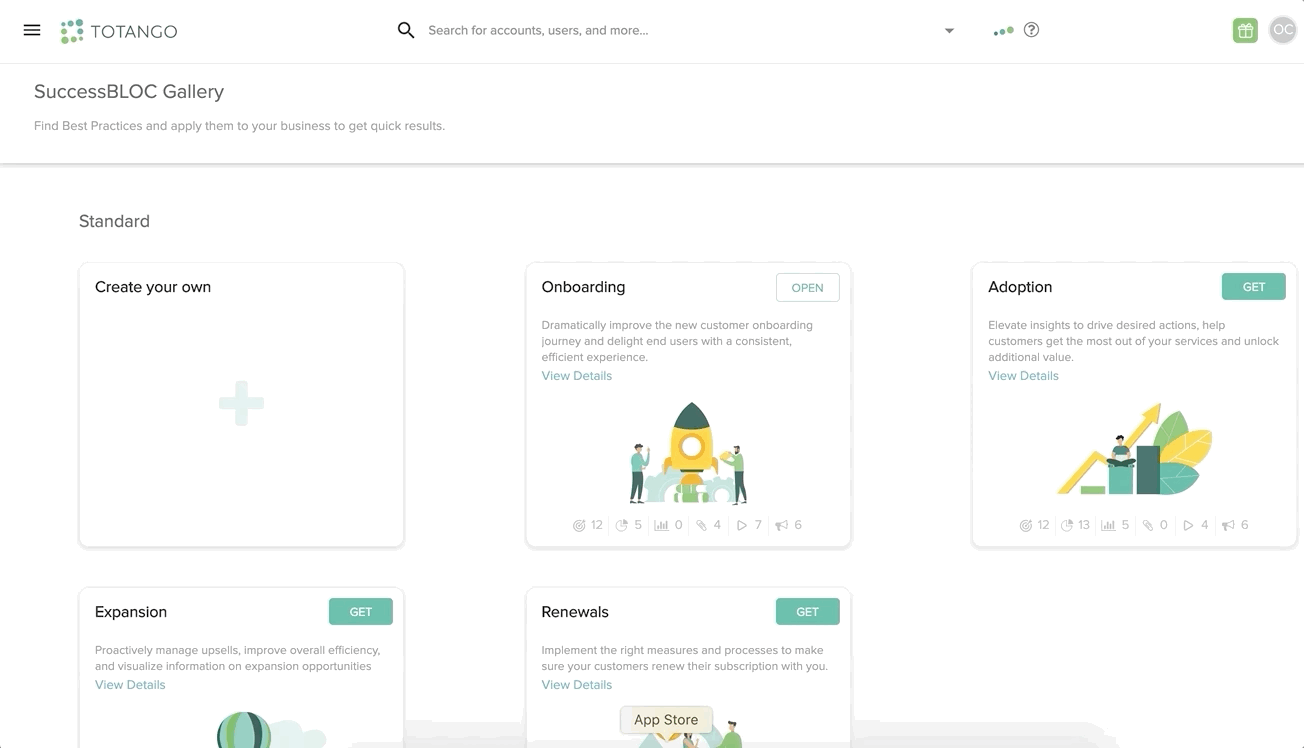Click the Onboarding bar chart icon showing 0
1304x748 pixels.
tap(661, 525)
